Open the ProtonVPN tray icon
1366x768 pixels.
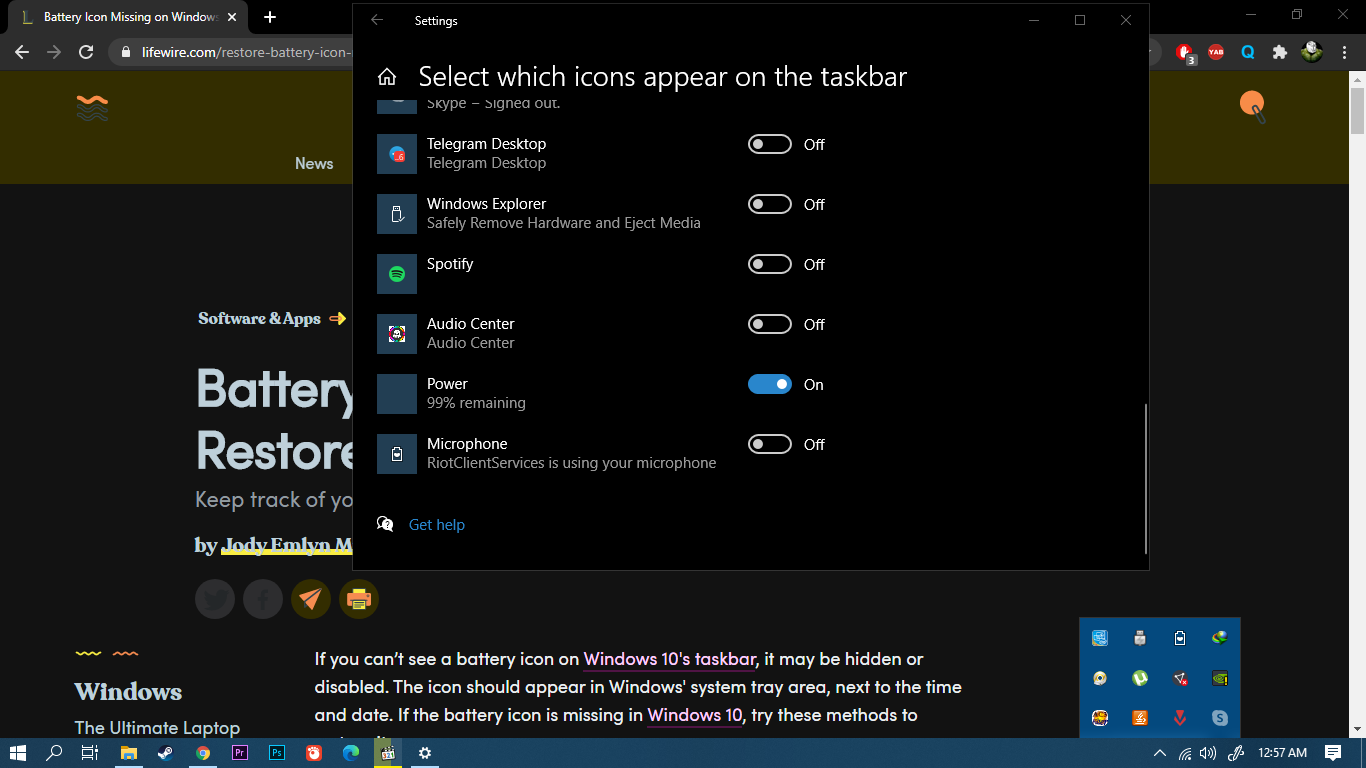point(1180,678)
